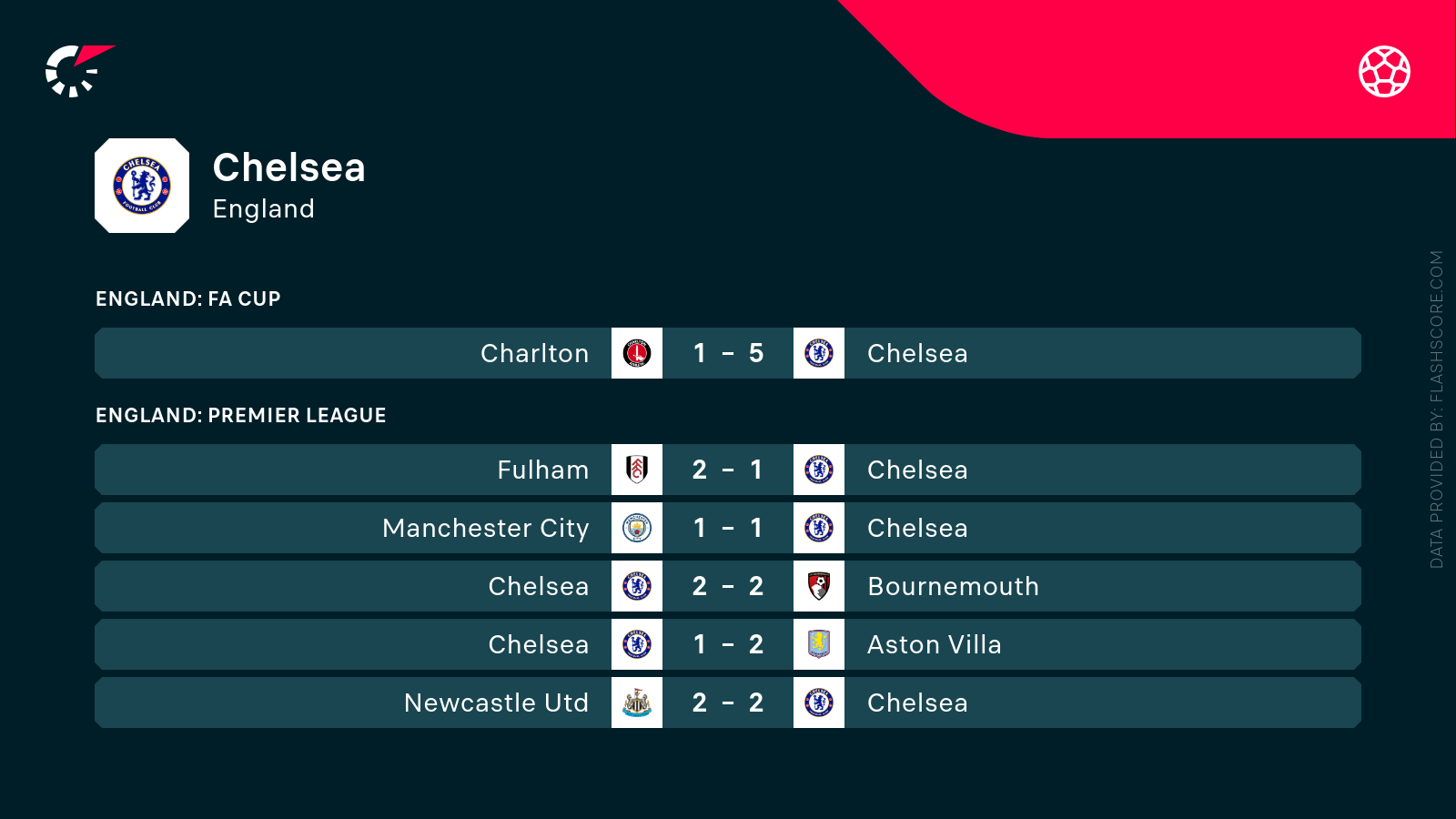
Task: Select the England: FA Cup heading
Action: 188,298
